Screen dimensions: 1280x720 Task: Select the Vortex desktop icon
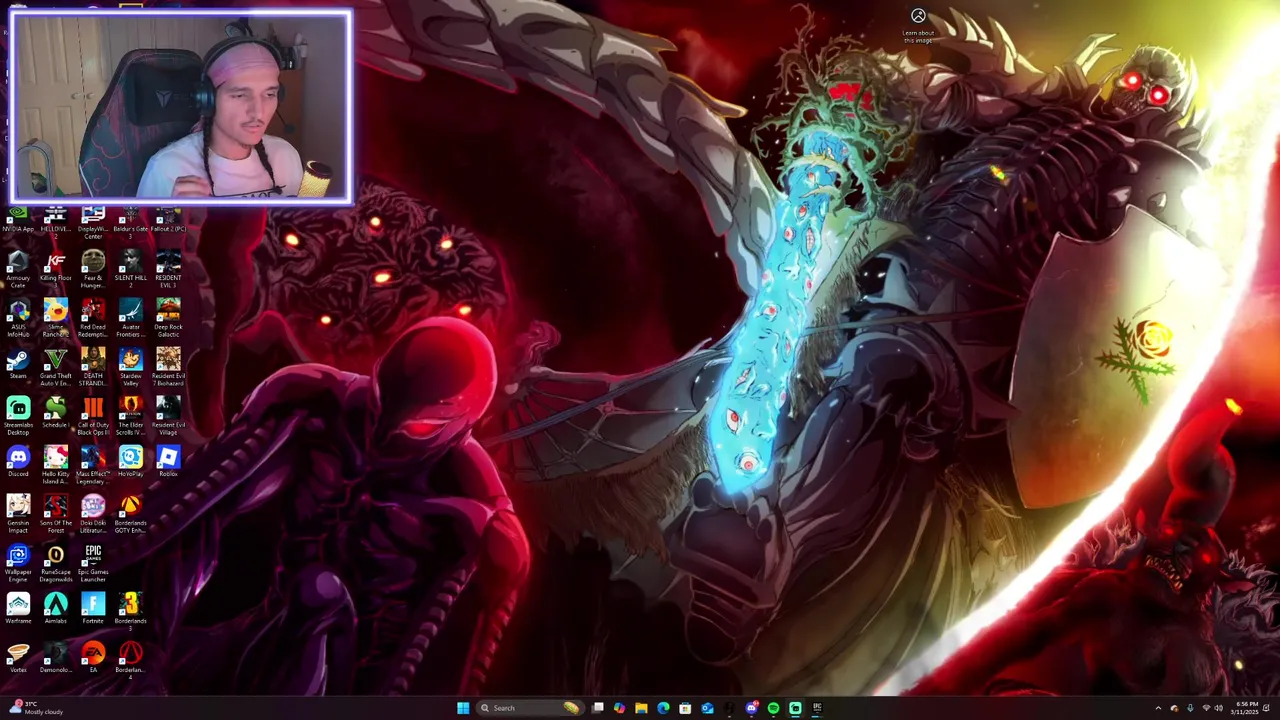(18, 658)
